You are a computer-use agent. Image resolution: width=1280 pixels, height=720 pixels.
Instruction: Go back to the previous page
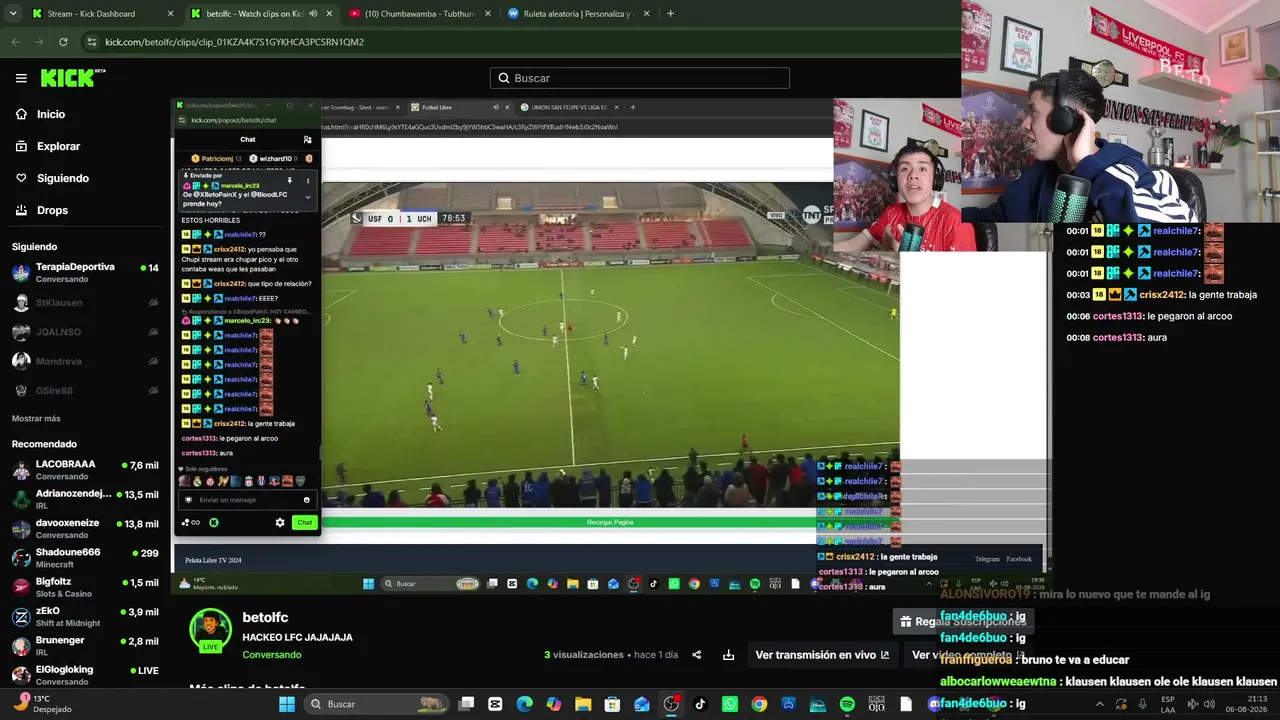tap(15, 42)
